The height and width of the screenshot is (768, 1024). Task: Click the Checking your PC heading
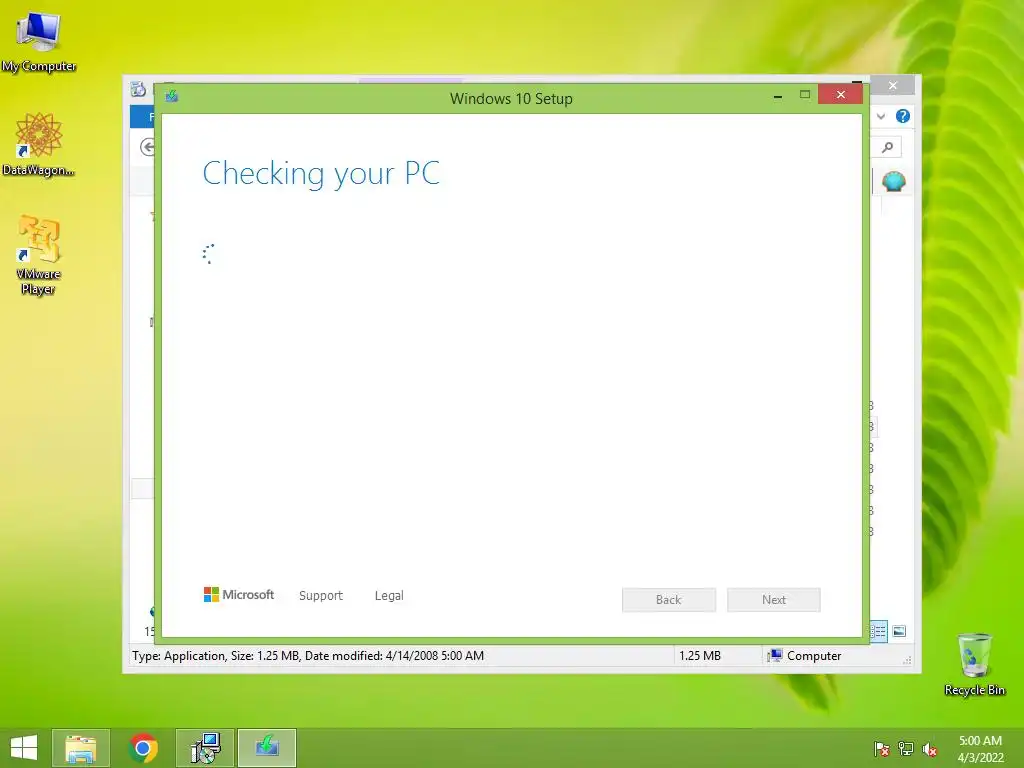(321, 173)
